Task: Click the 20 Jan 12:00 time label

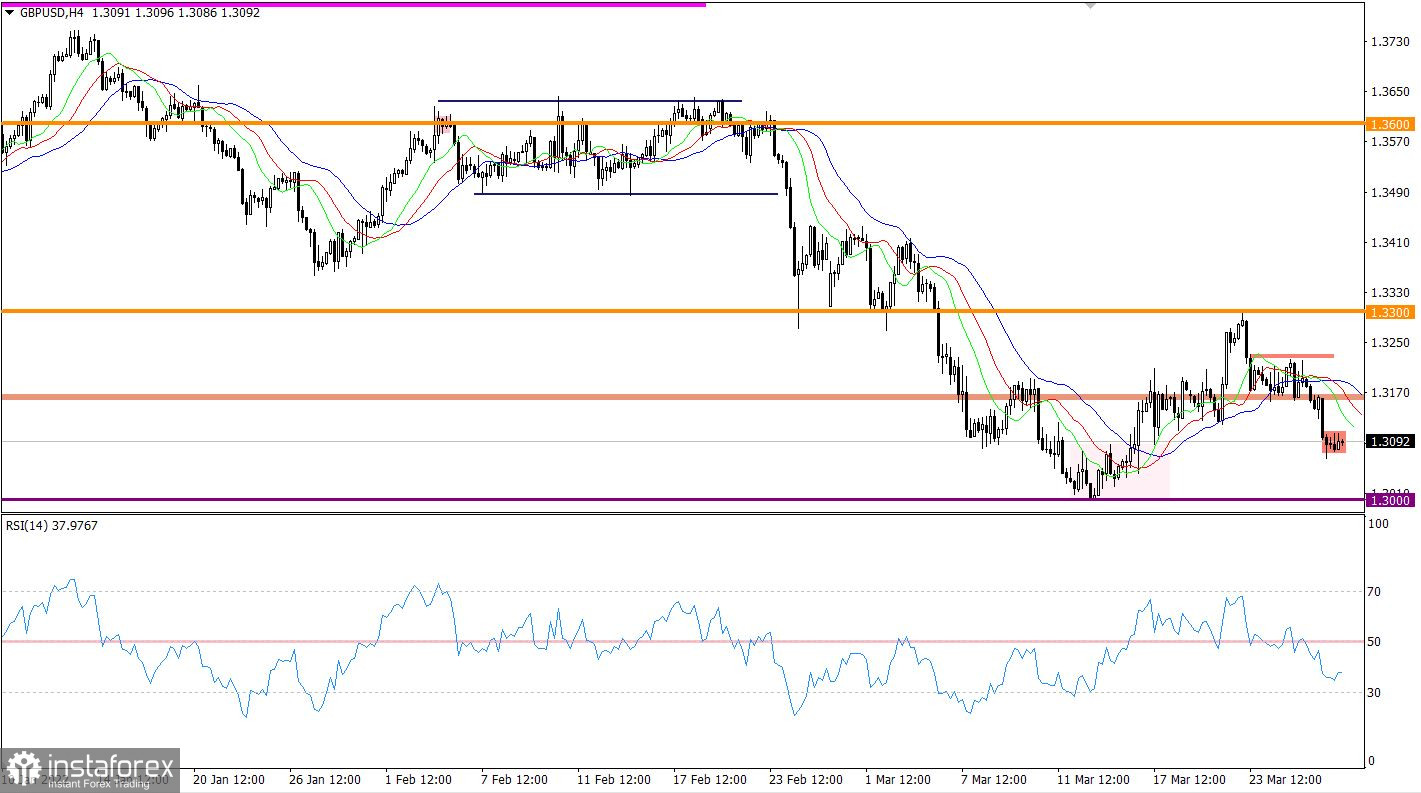Action: [x=228, y=779]
